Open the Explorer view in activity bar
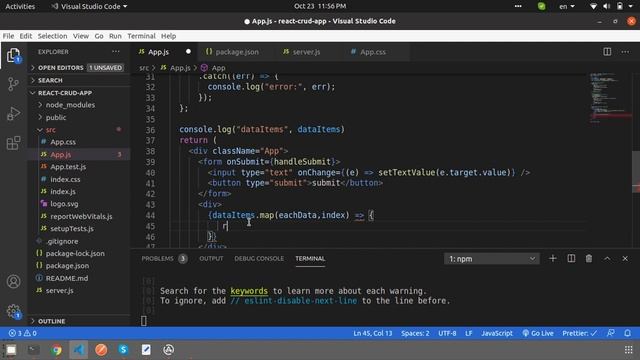This screenshot has height=360, width=640. (x=13, y=56)
